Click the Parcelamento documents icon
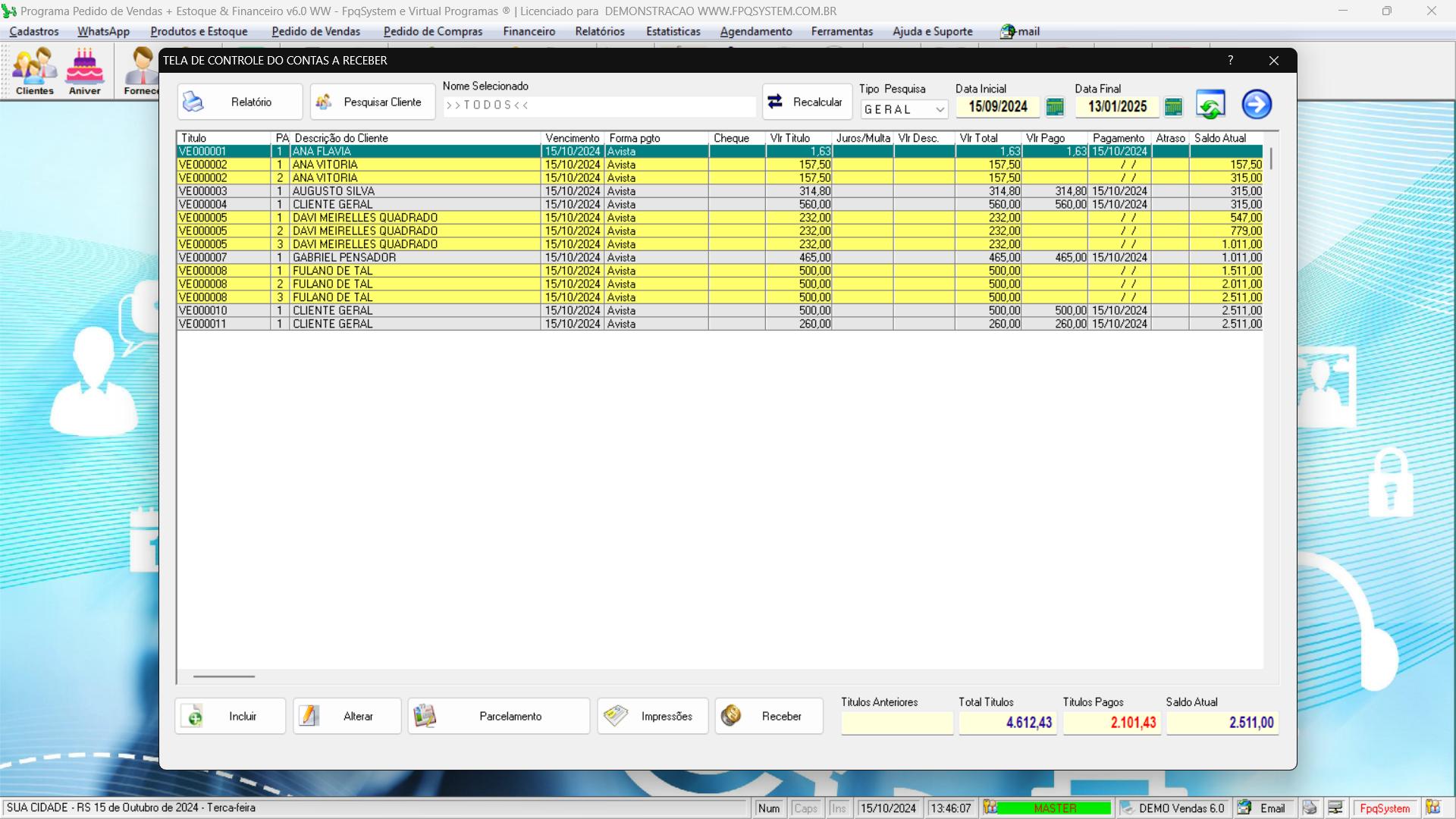Screen dimensions: 1456x819 (425, 716)
